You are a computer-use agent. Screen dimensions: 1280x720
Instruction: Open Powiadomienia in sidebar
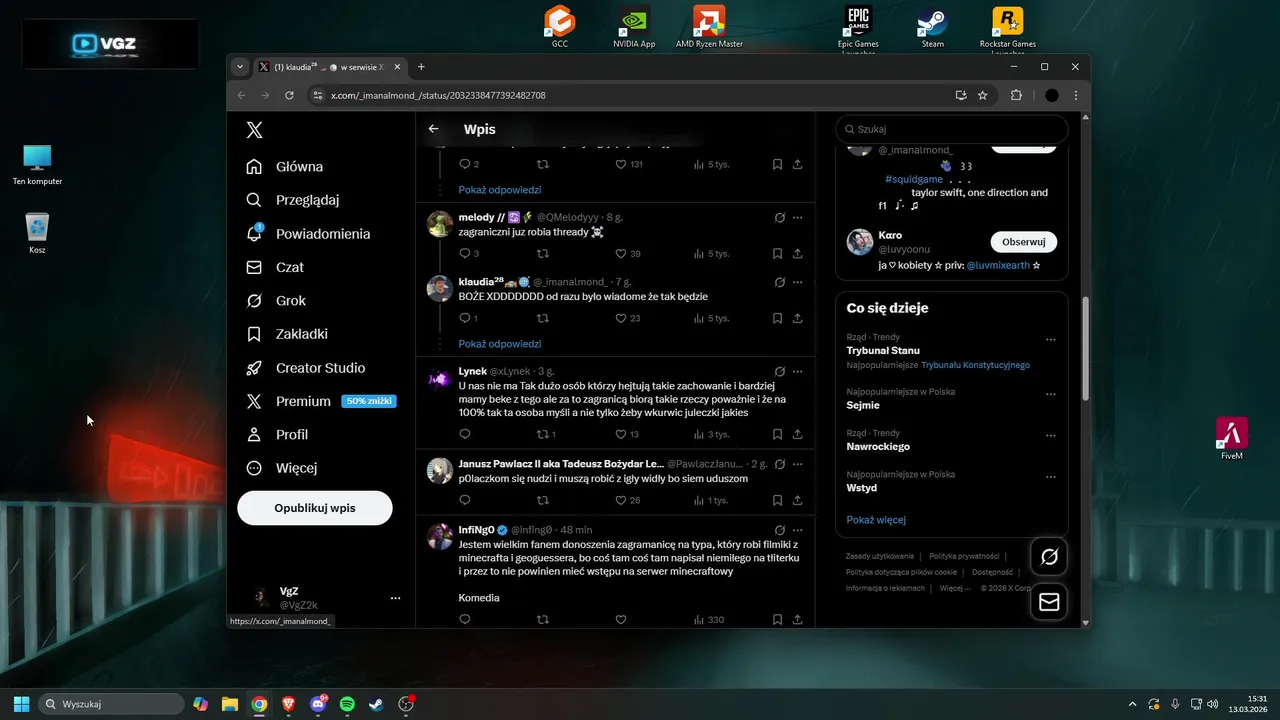pos(308,234)
